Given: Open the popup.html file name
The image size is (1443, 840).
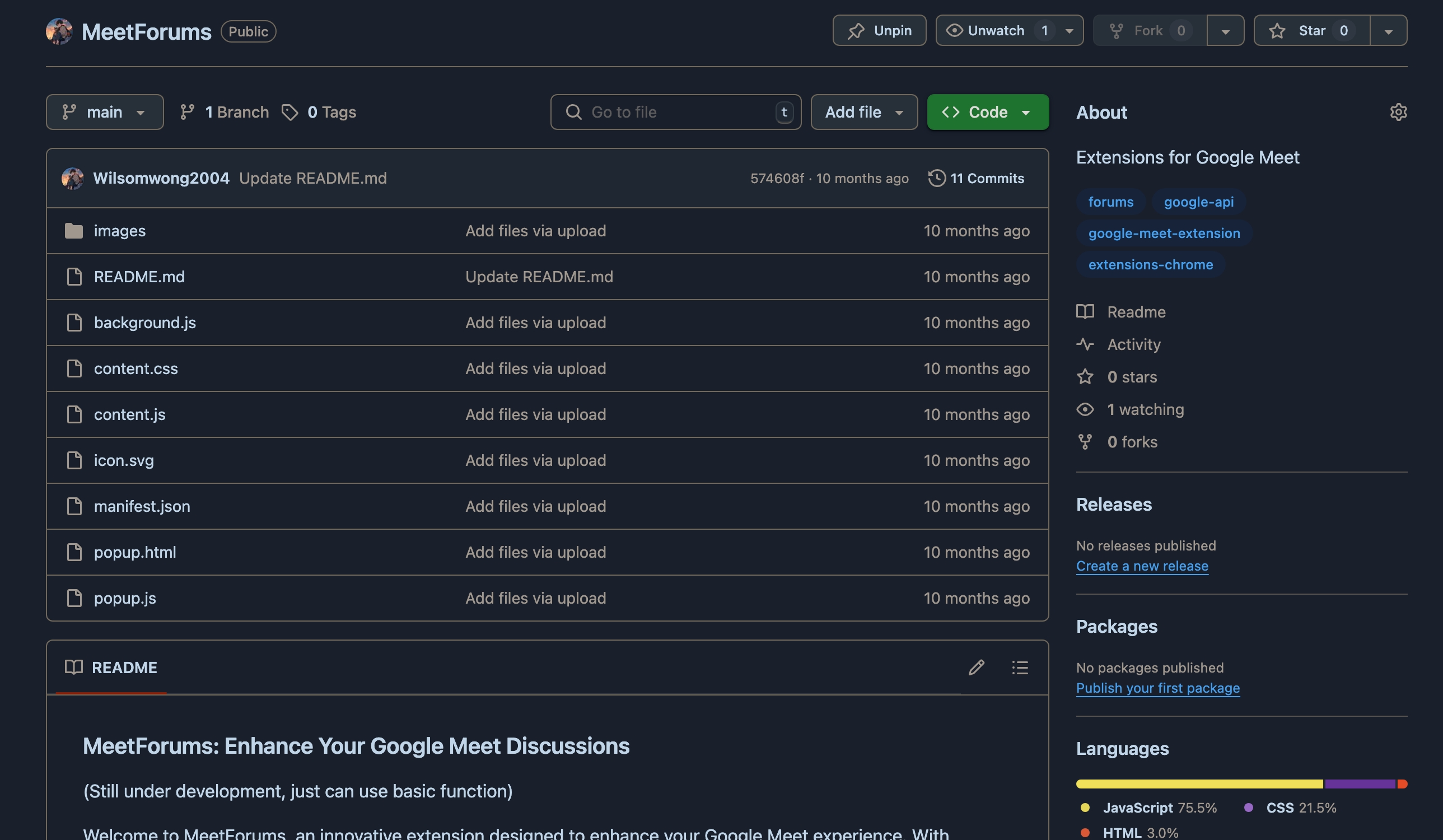Looking at the screenshot, I should [x=135, y=552].
